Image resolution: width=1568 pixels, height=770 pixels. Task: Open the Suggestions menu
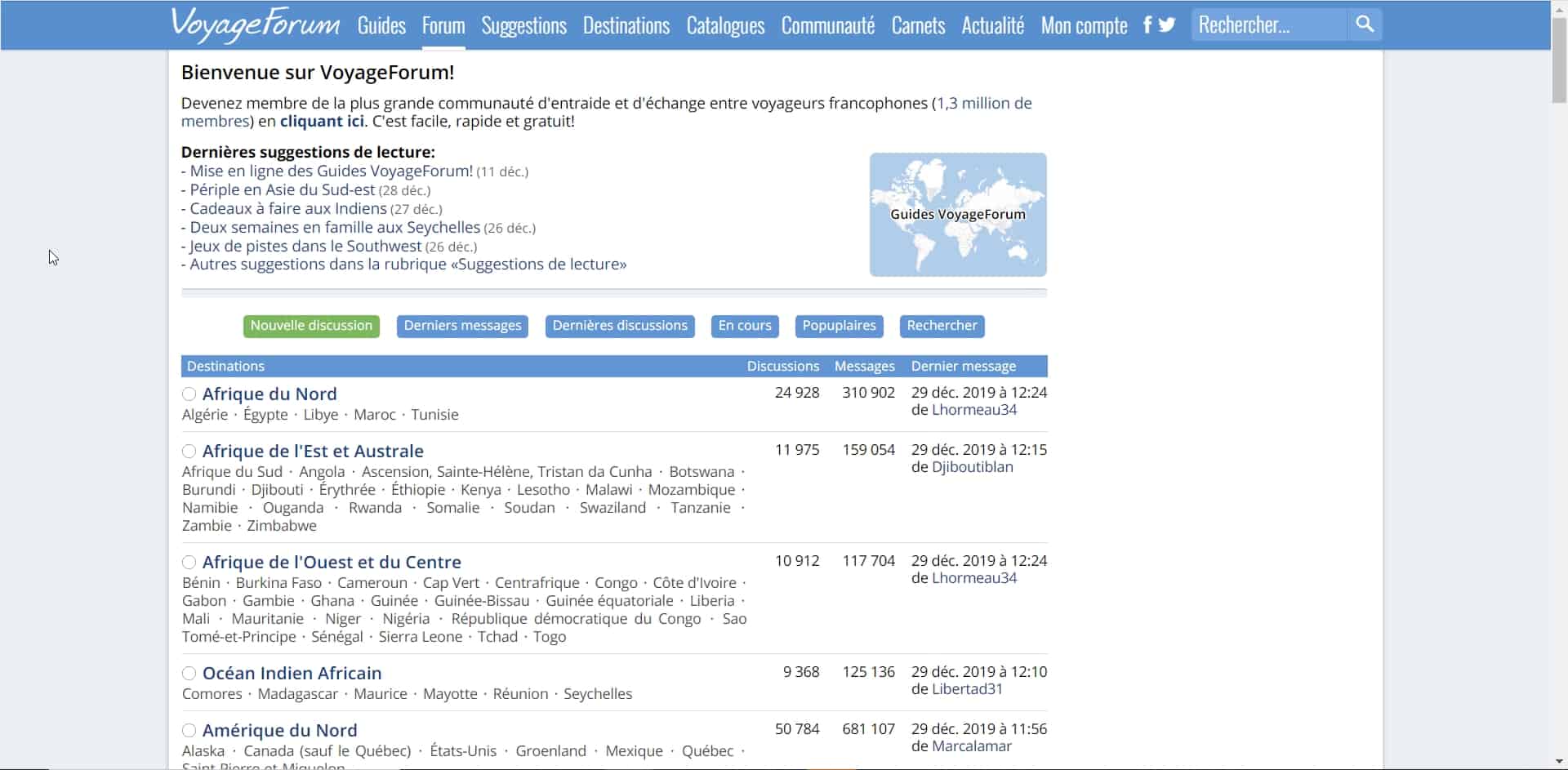click(523, 25)
